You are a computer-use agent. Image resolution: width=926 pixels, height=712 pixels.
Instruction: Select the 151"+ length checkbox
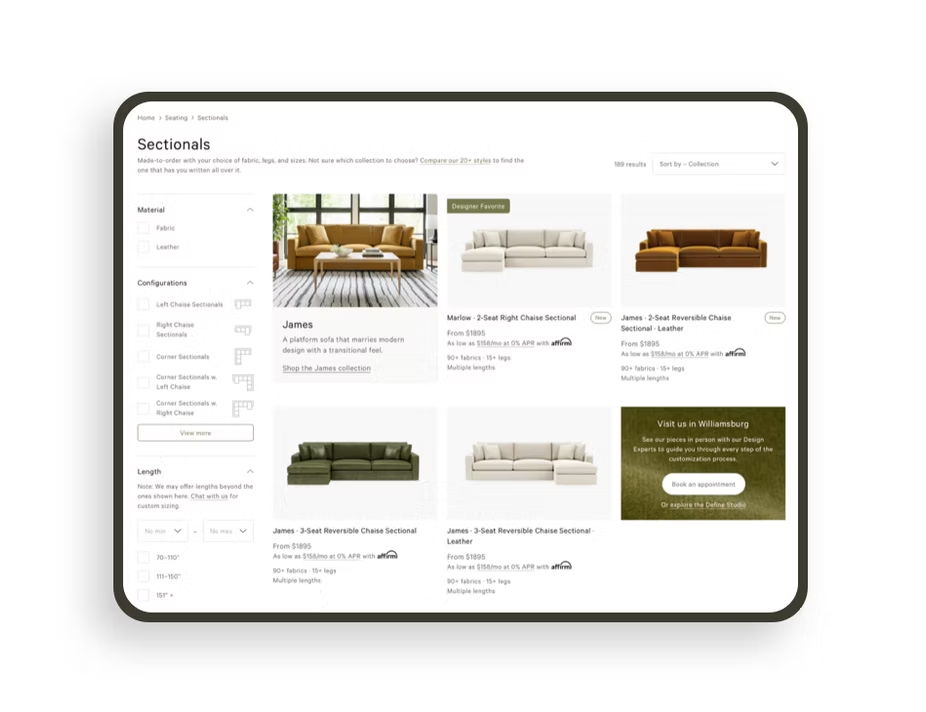tap(143, 595)
